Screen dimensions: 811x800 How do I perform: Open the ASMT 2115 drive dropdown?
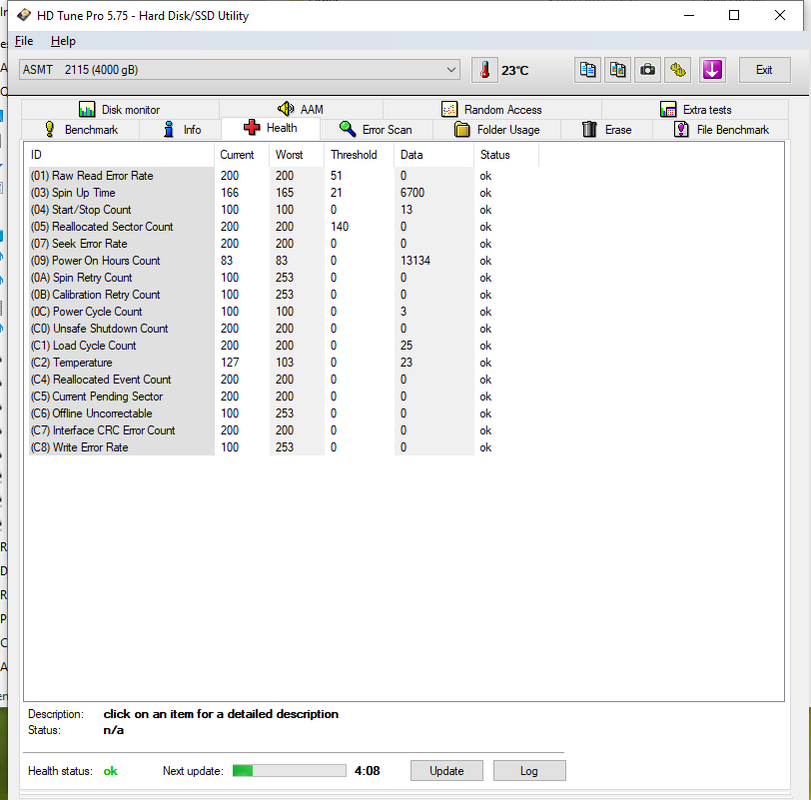239,70
